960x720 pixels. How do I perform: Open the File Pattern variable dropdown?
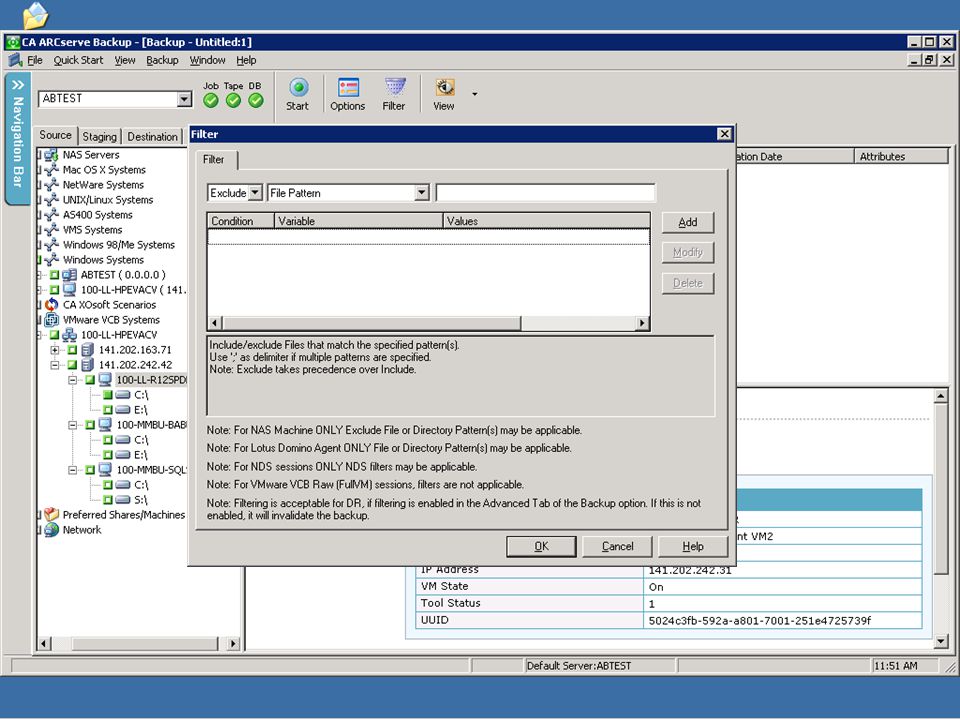421,193
